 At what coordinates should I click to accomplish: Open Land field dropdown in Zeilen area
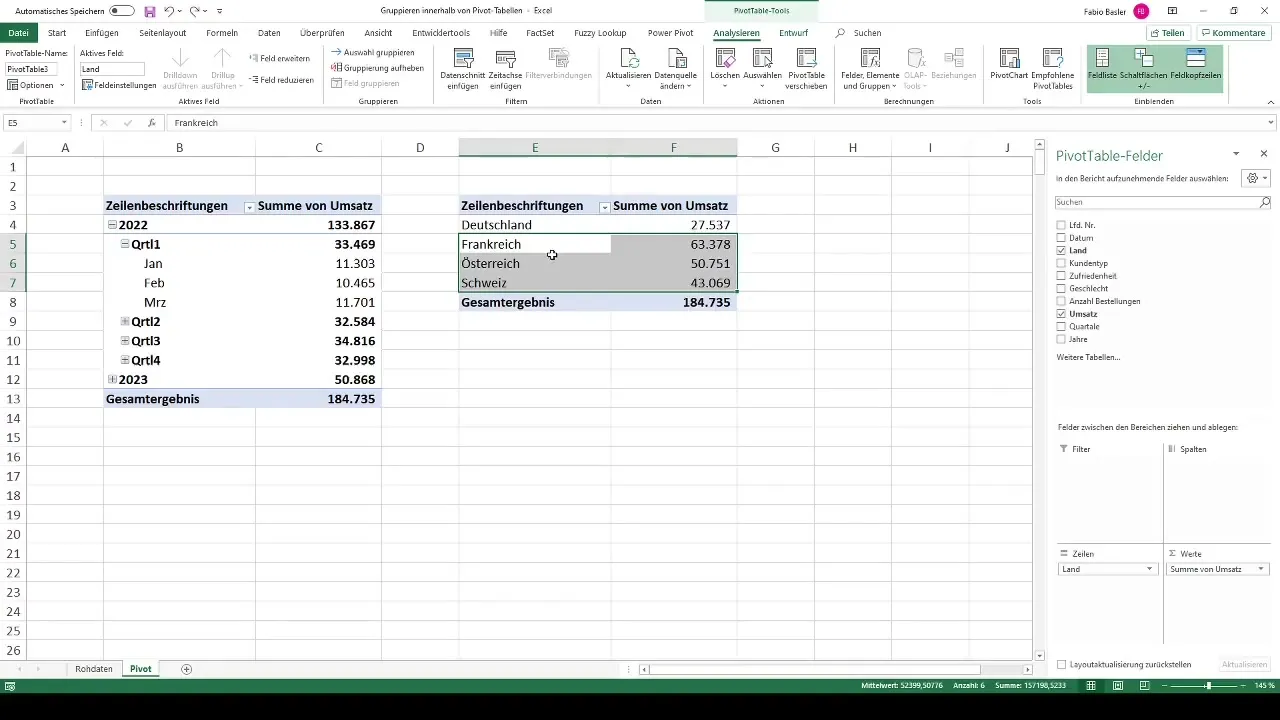coord(1150,569)
